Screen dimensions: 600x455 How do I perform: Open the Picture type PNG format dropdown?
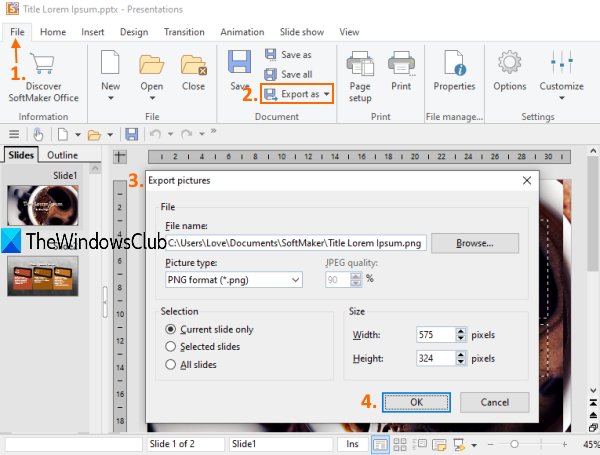234,280
